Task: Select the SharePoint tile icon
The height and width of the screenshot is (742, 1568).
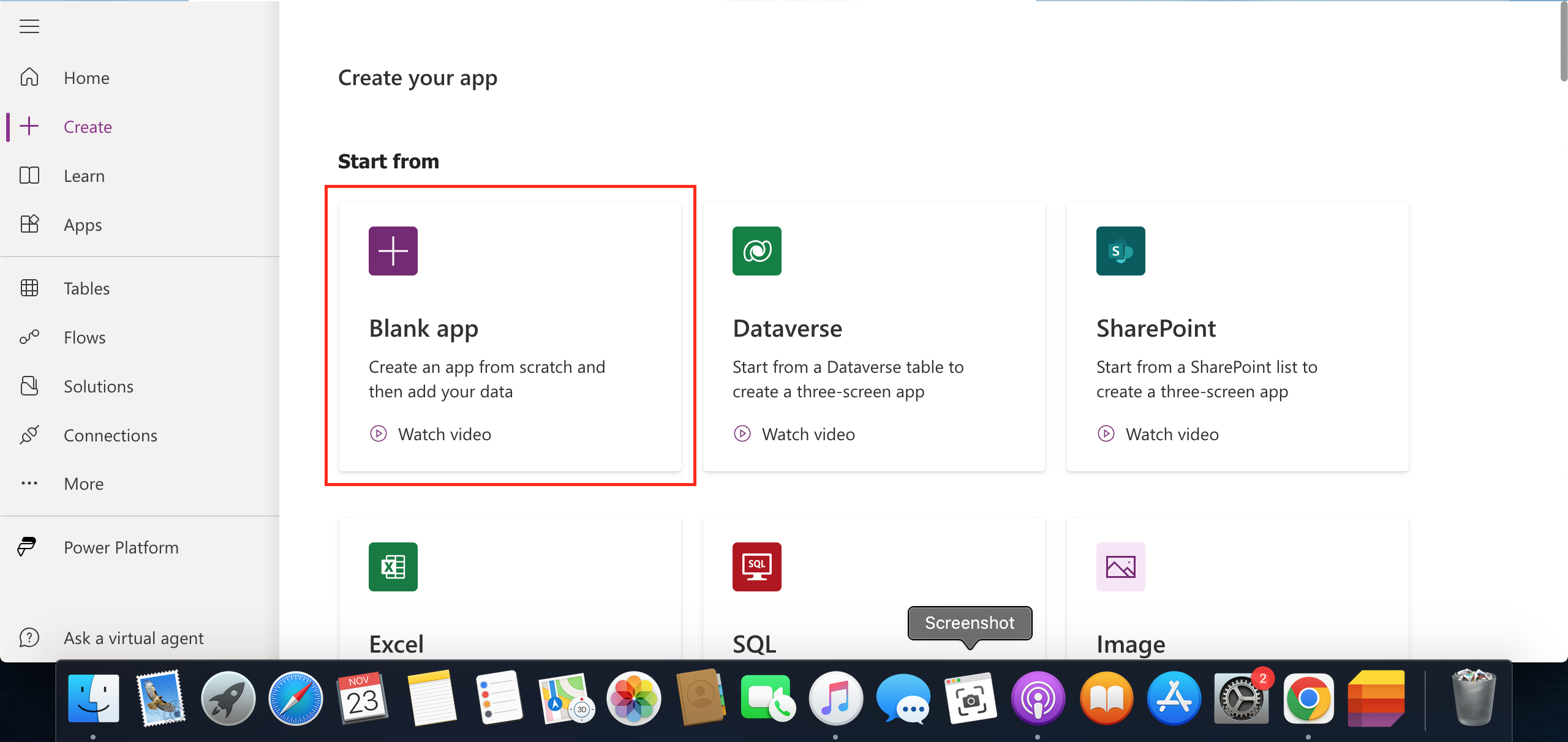Action: coord(1120,251)
